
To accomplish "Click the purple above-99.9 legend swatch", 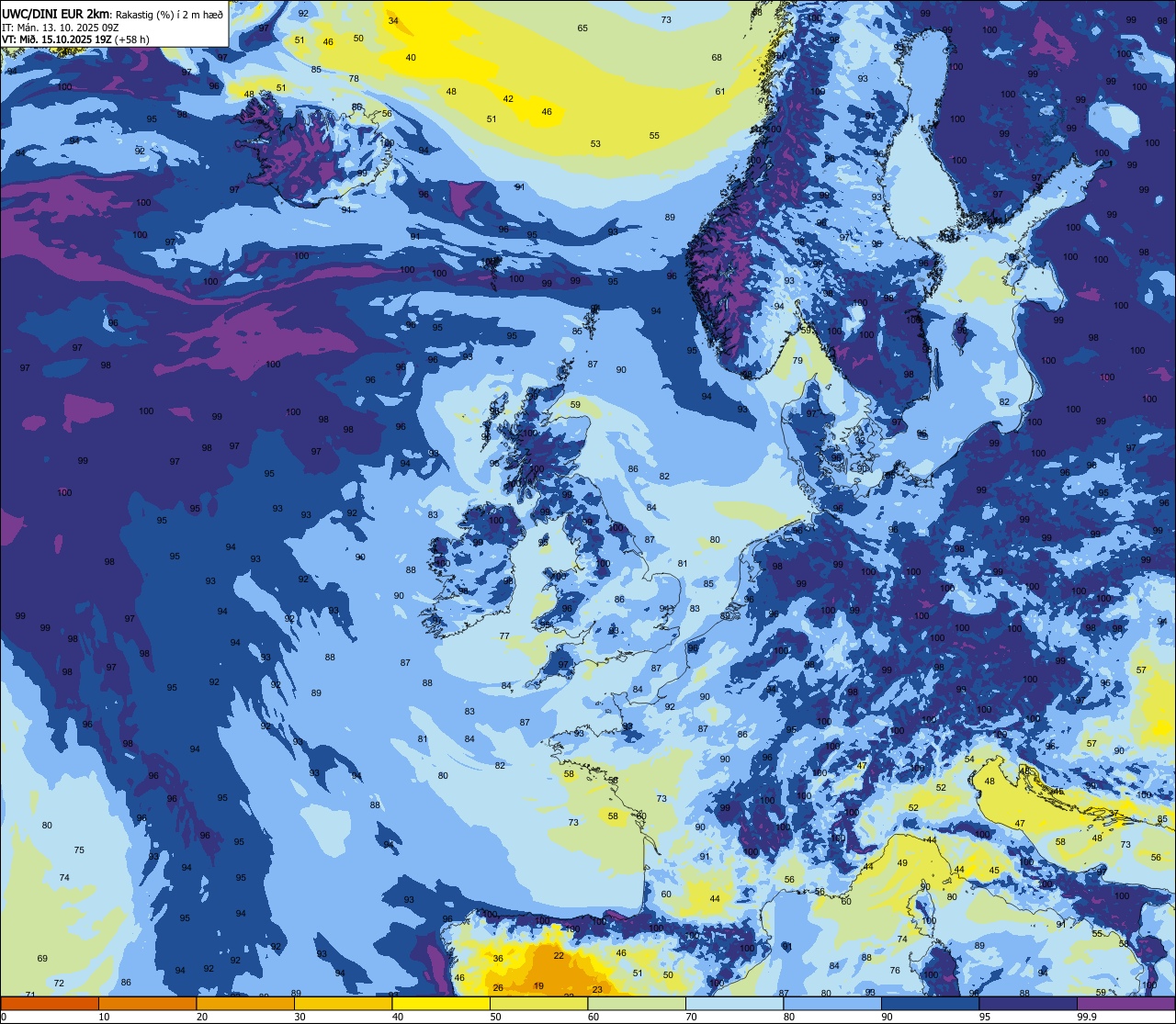I will pos(1125,1003).
